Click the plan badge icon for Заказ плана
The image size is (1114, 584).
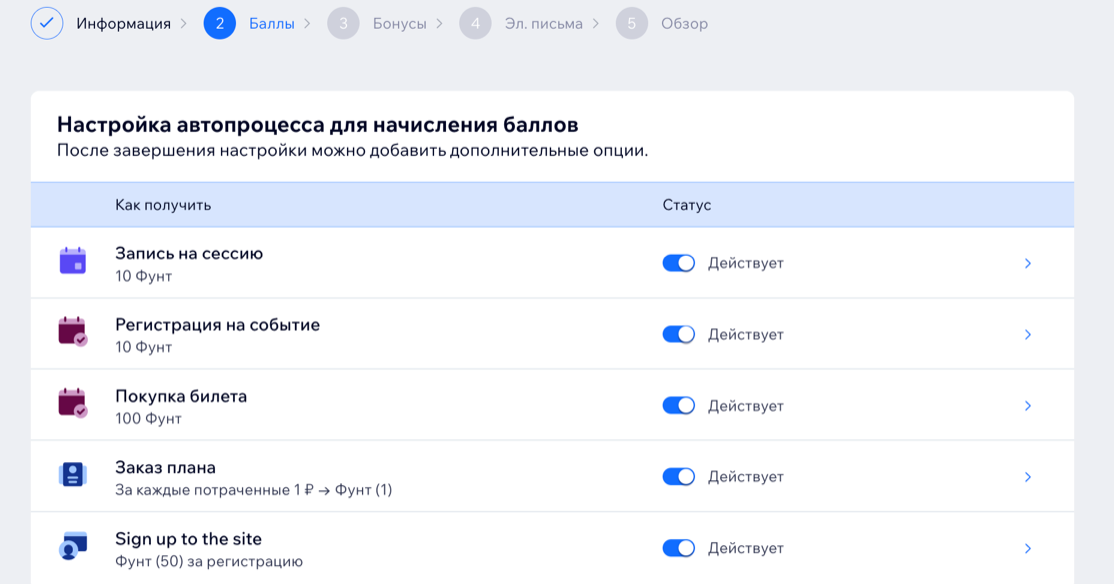[72, 475]
